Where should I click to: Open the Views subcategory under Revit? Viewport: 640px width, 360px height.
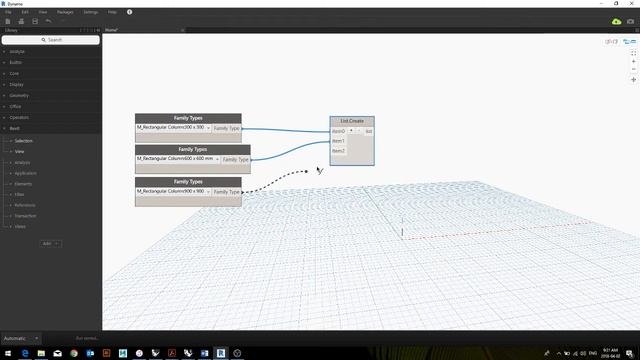20,227
